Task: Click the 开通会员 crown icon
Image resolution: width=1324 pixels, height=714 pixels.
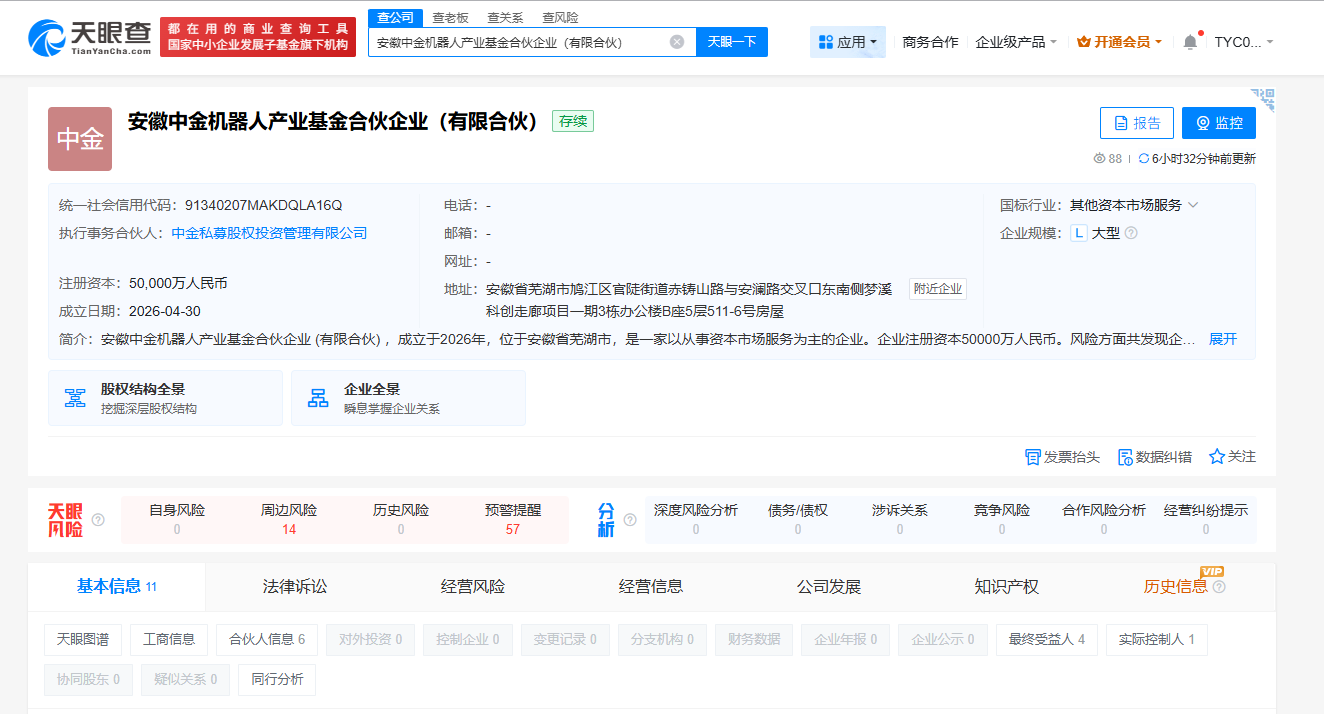Action: [x=1083, y=42]
